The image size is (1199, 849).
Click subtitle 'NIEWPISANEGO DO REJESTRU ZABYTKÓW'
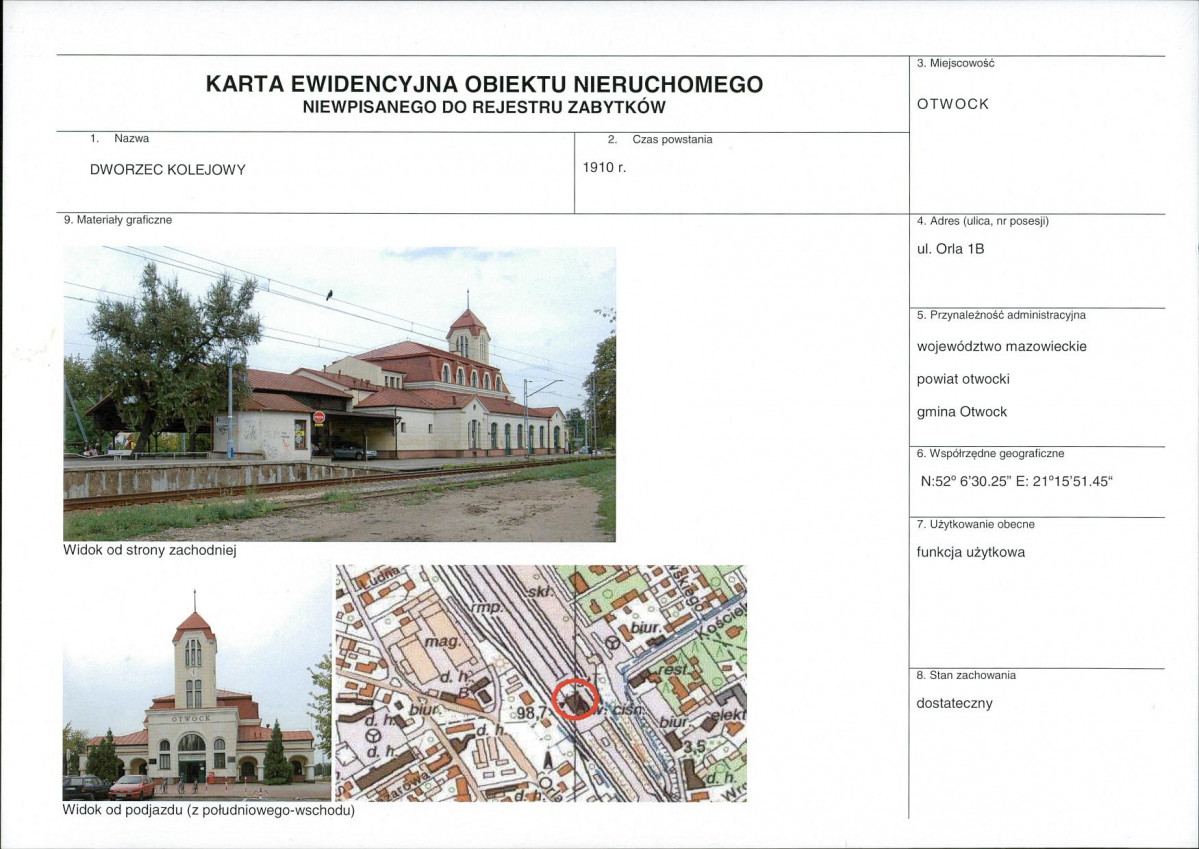point(484,108)
